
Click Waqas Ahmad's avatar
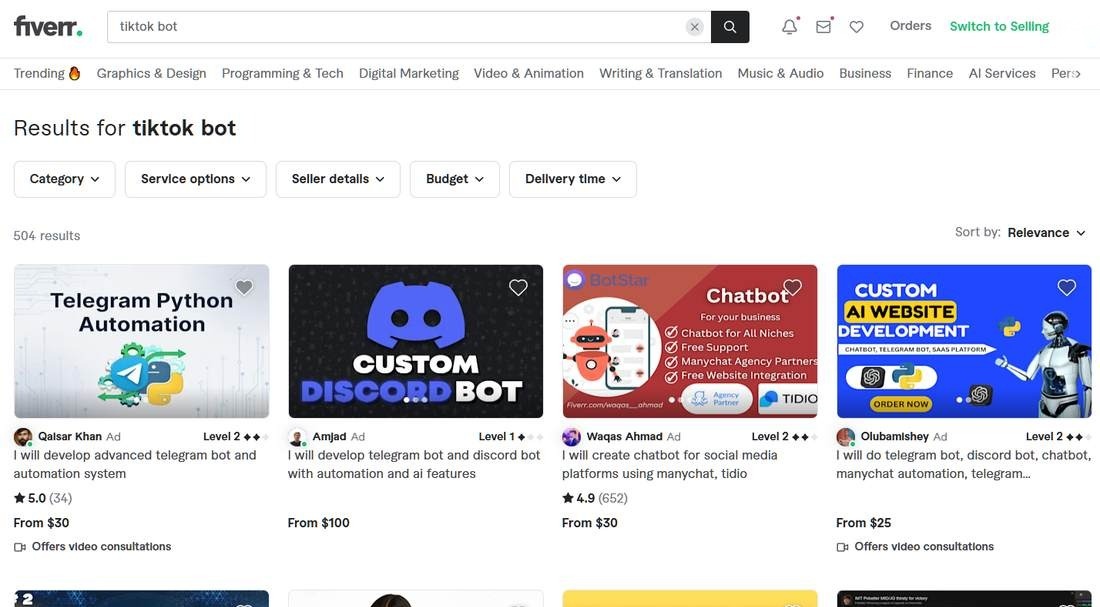[x=571, y=437]
